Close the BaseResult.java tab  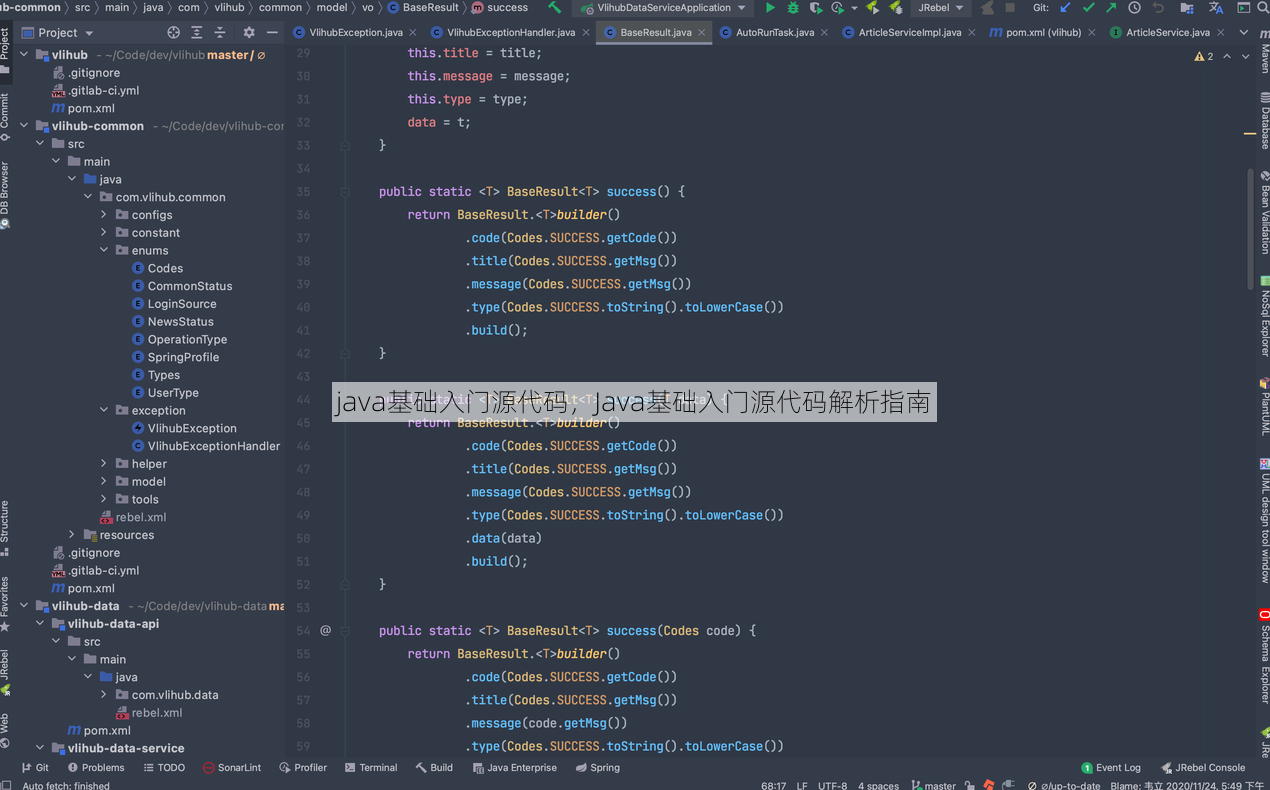[x=702, y=33]
